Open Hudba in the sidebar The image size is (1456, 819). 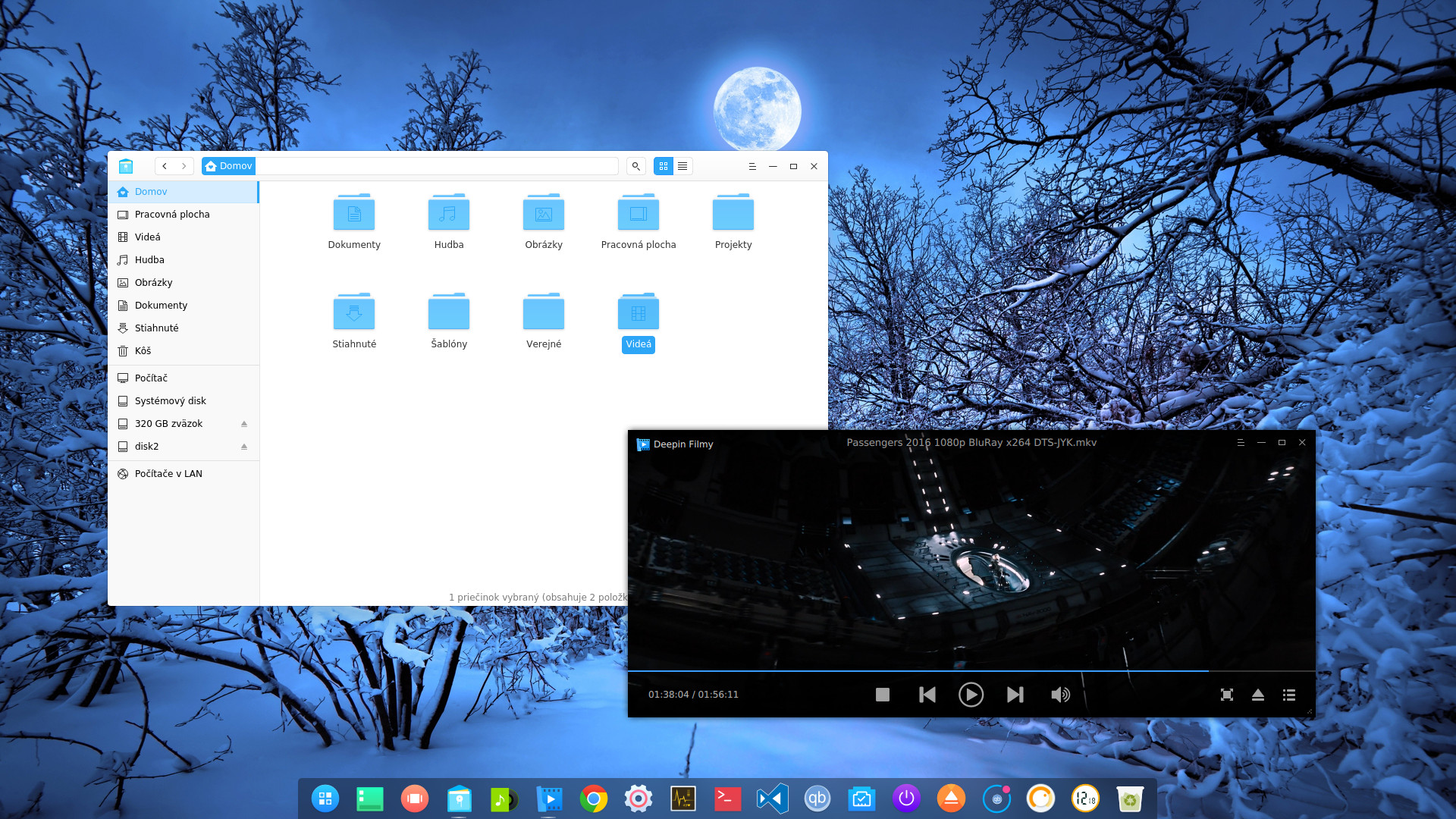point(183,260)
